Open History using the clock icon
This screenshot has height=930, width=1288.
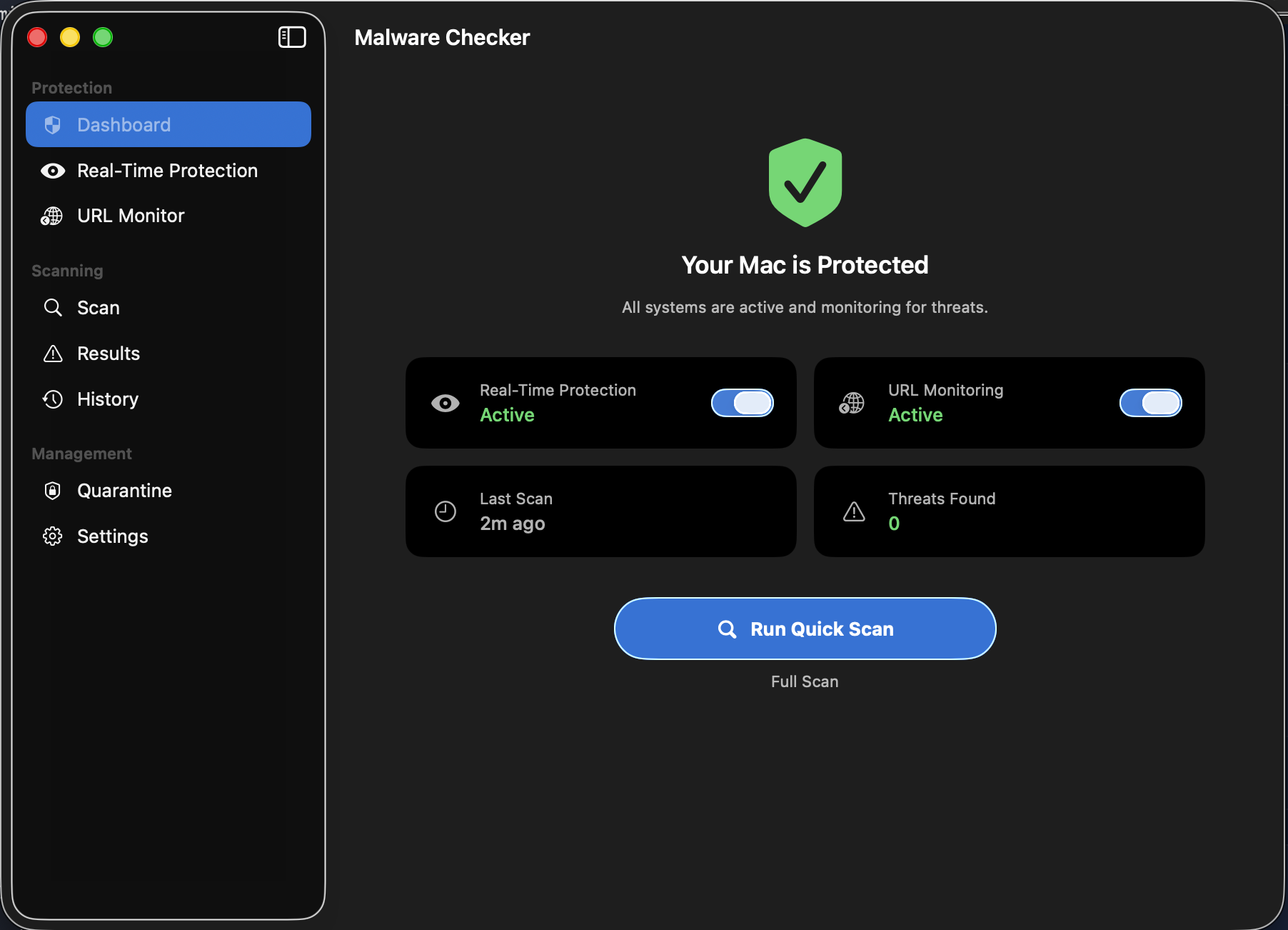[x=53, y=399]
